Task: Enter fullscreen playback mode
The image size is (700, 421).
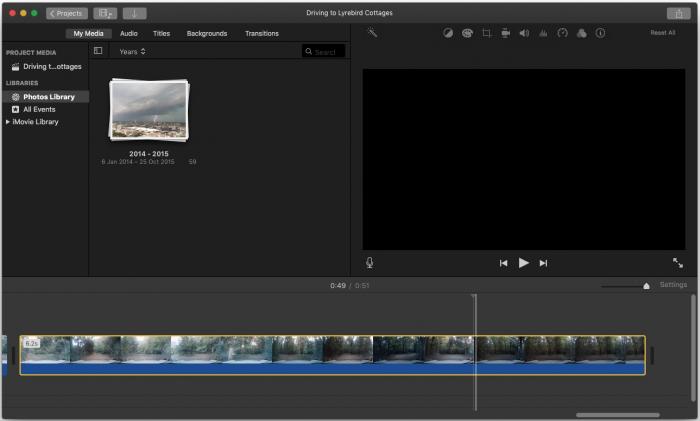Action: coord(678,263)
